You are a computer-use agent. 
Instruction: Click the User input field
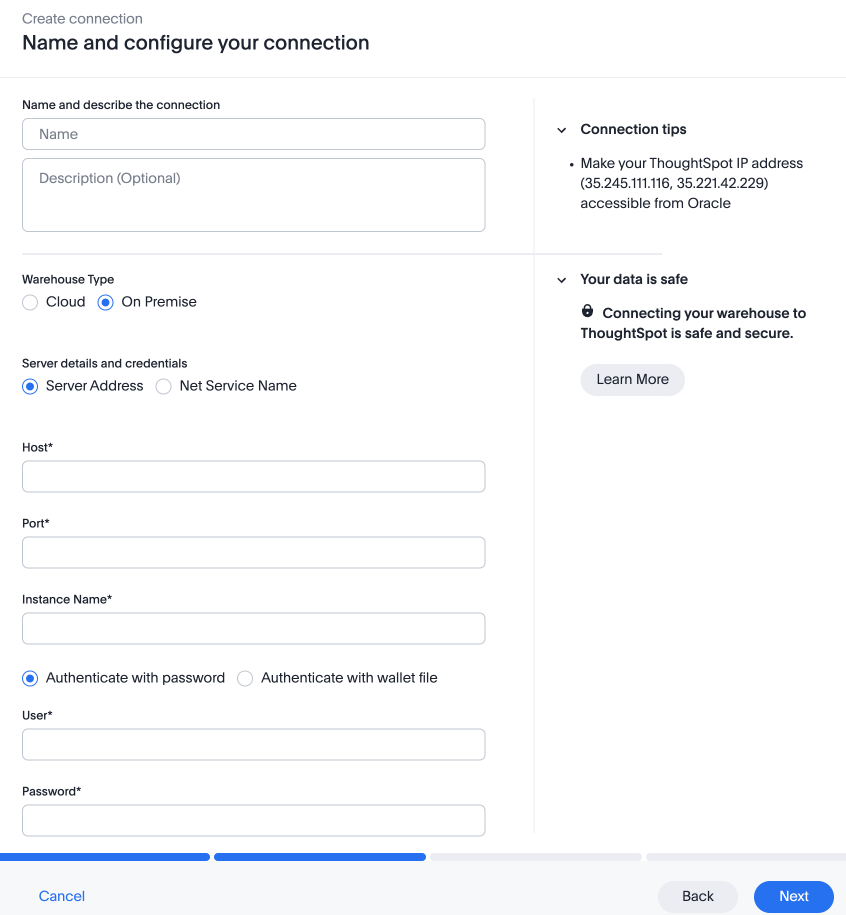coord(254,744)
